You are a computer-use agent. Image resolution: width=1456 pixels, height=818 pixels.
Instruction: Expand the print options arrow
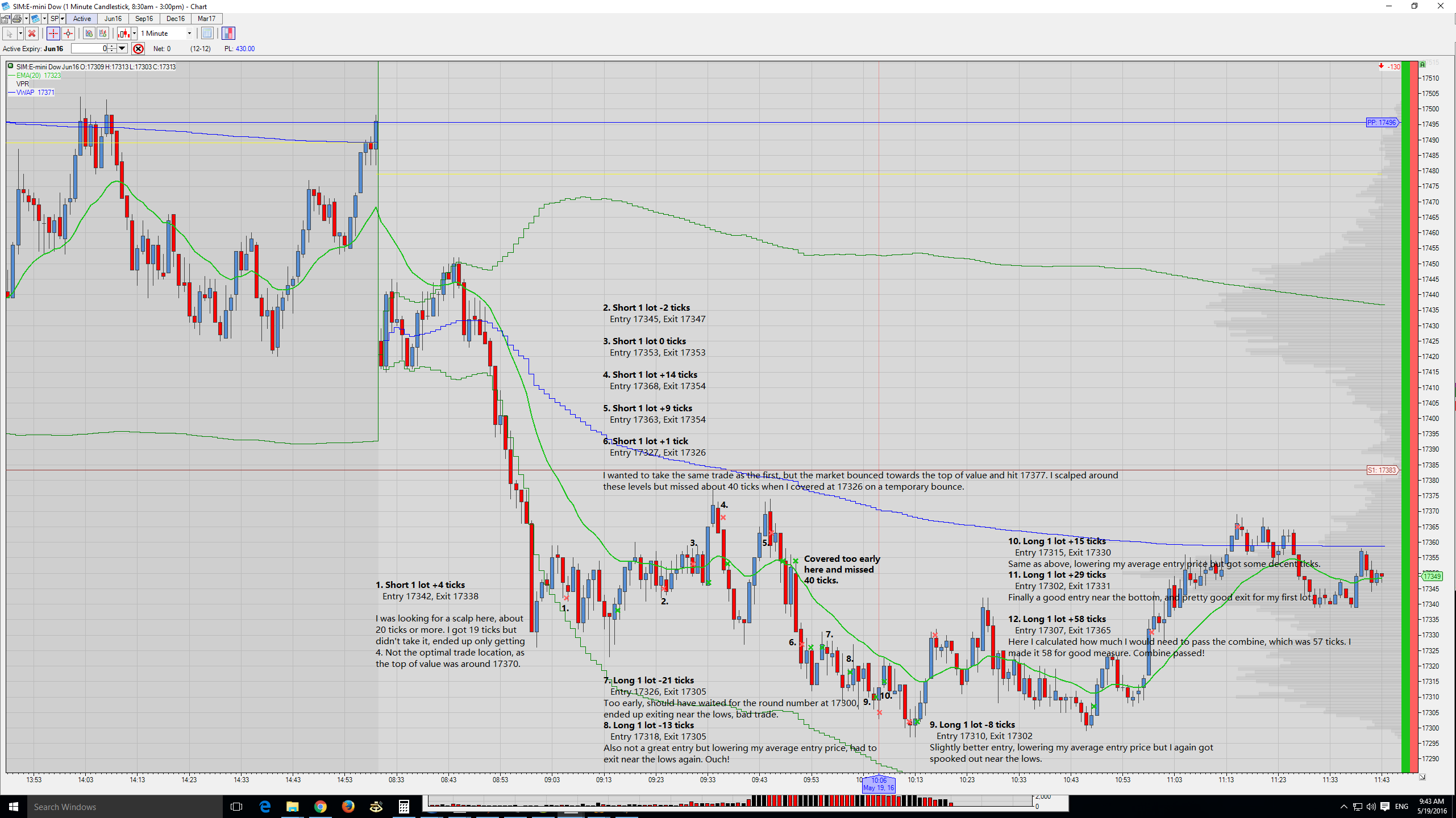click(x=26, y=19)
